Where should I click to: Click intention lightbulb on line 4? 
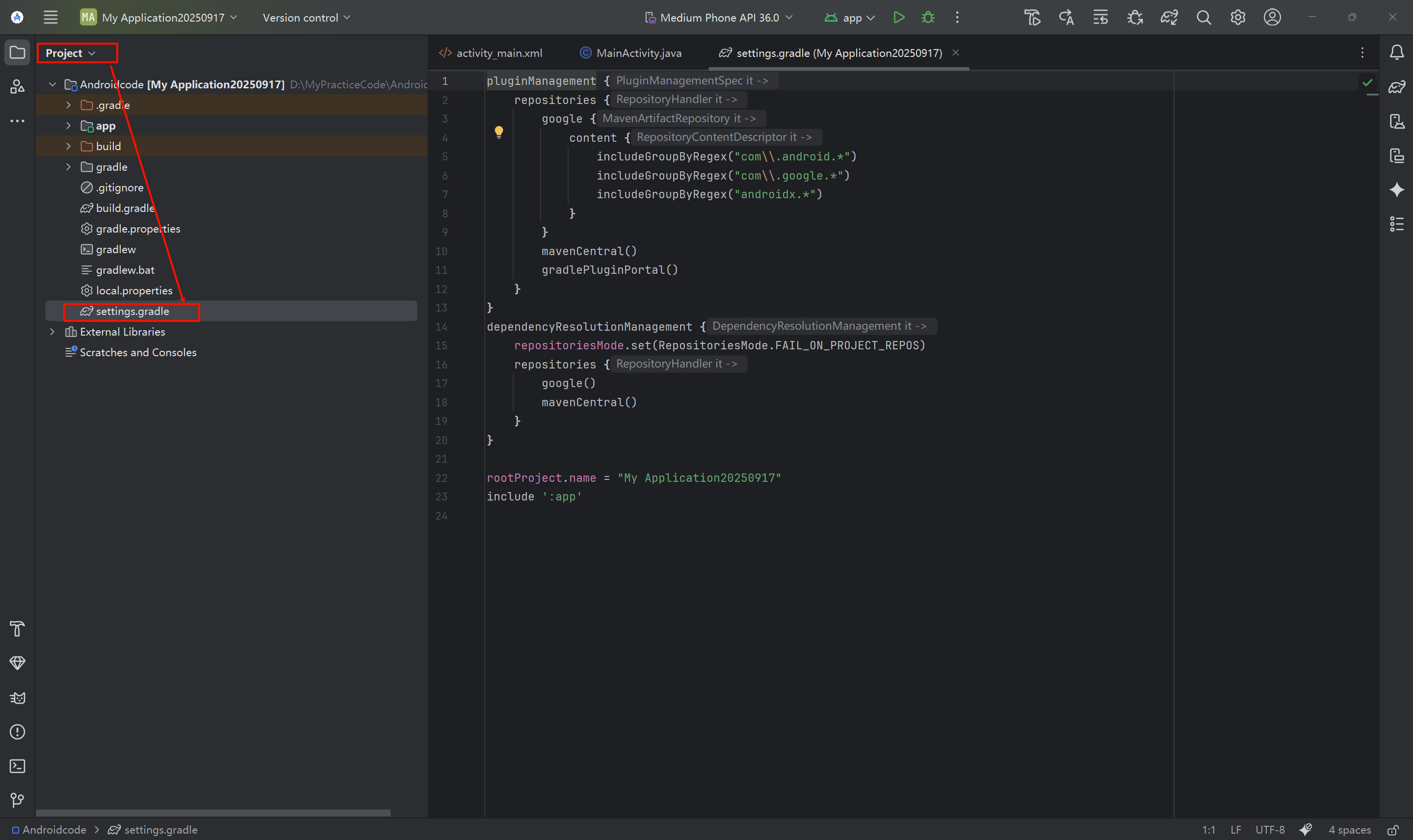coord(498,132)
